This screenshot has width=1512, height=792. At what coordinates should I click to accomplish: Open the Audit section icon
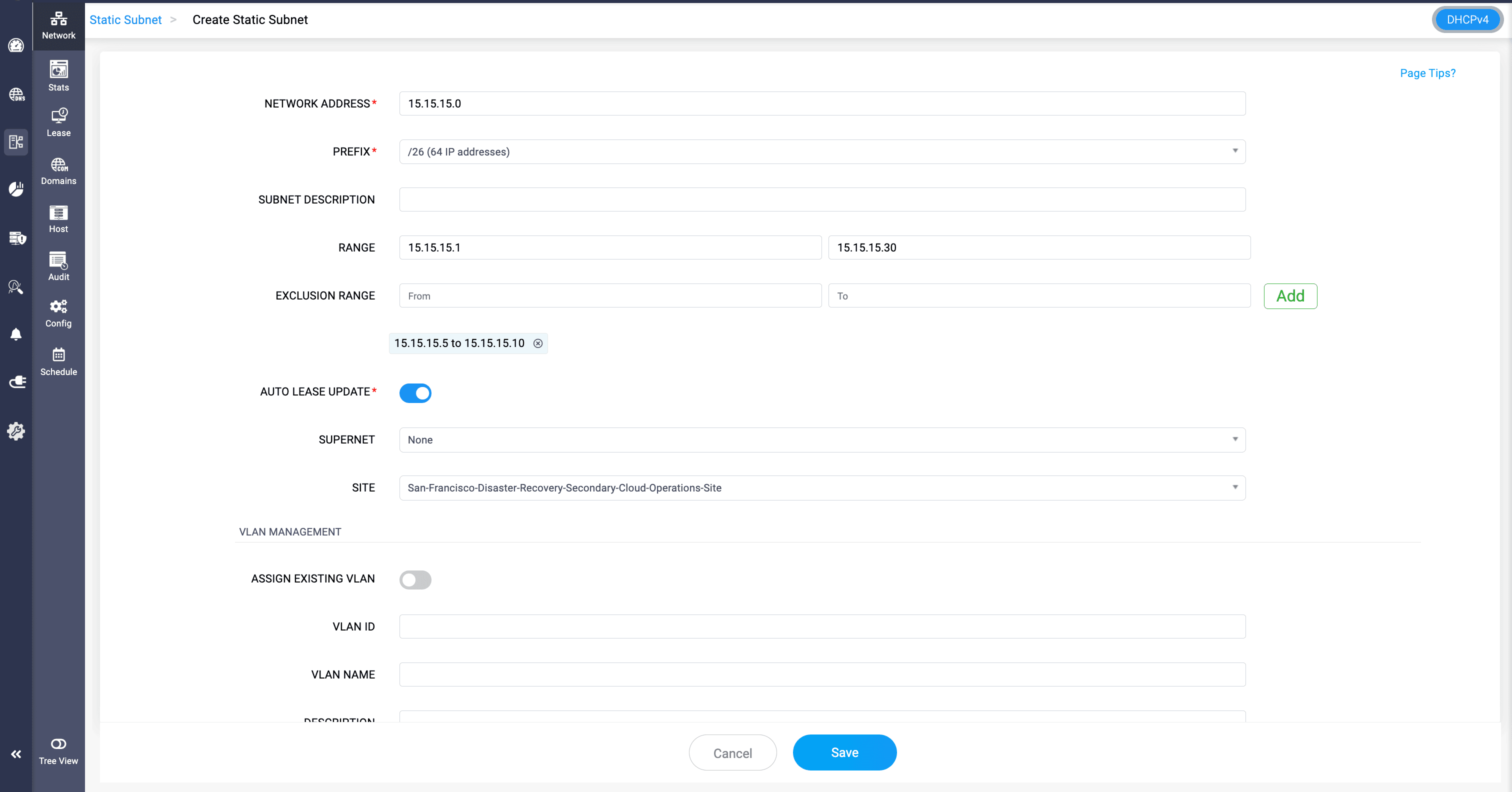click(58, 260)
